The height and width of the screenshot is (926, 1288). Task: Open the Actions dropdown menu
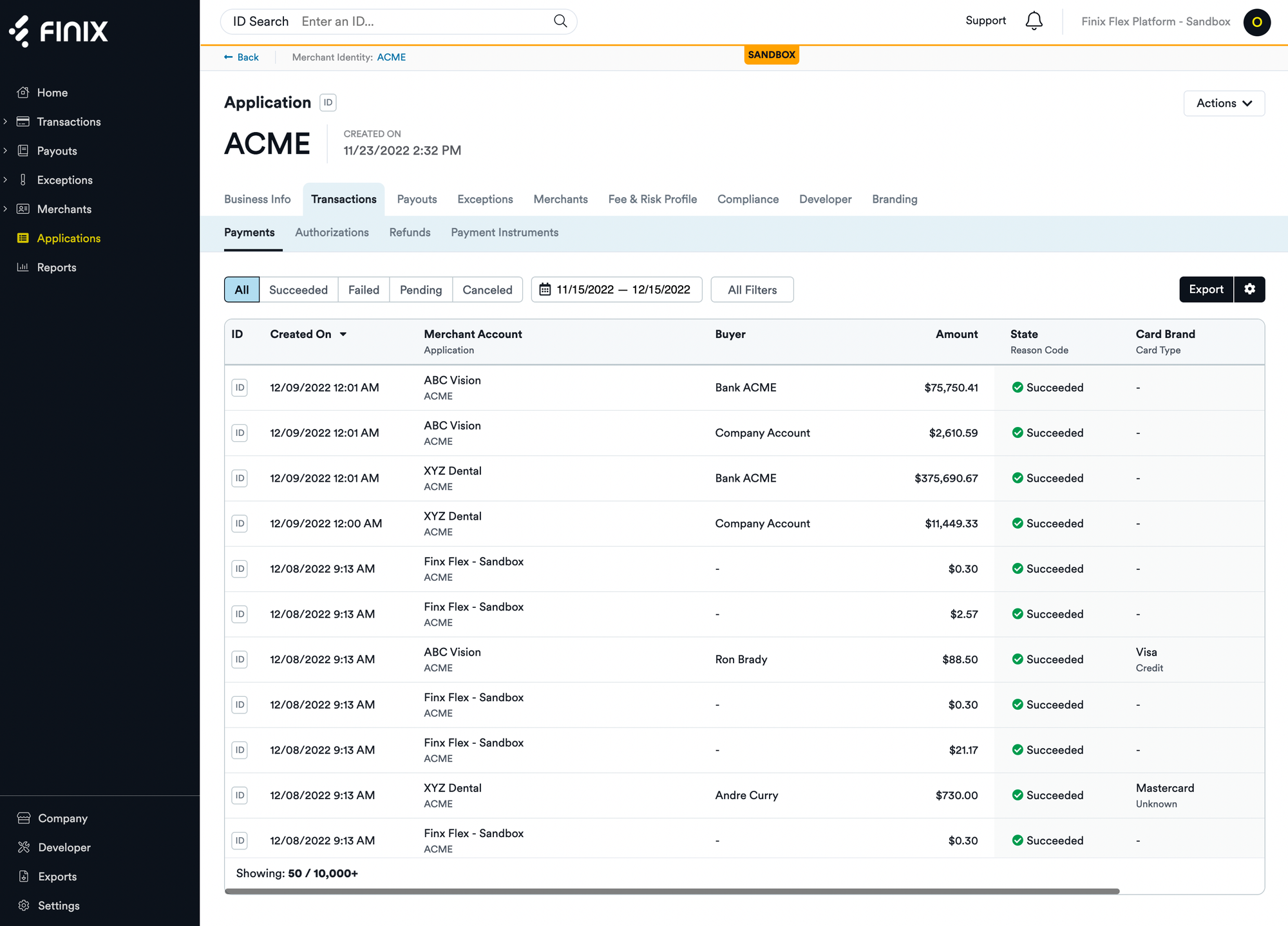[1224, 103]
